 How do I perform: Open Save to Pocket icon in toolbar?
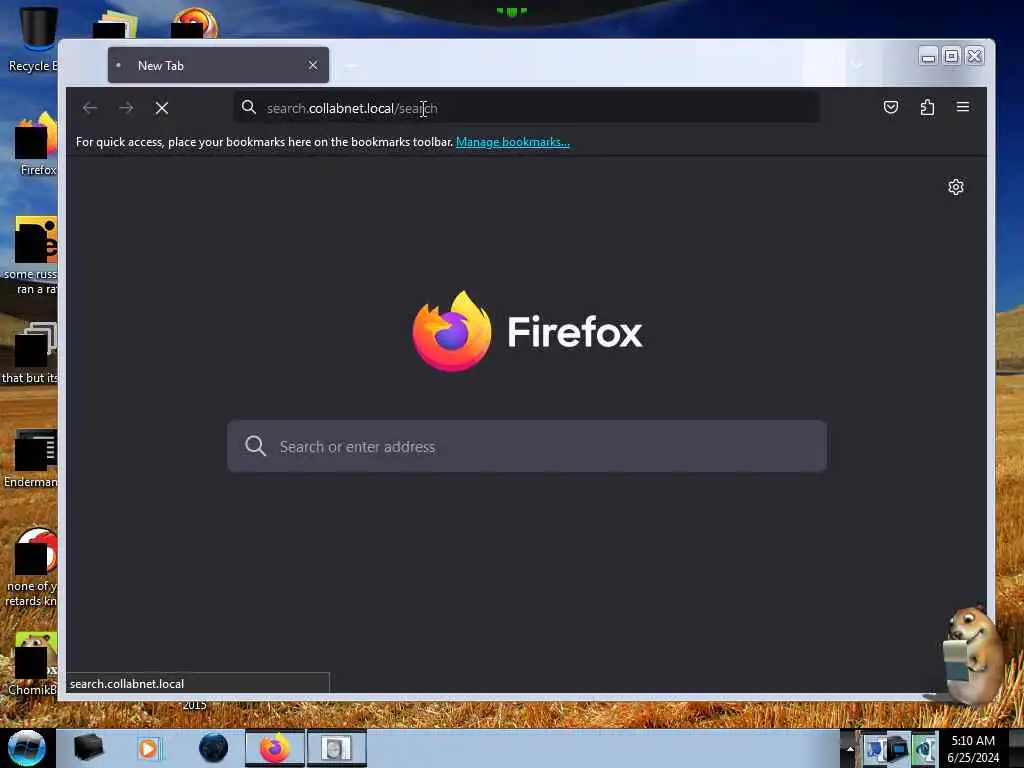(x=891, y=107)
